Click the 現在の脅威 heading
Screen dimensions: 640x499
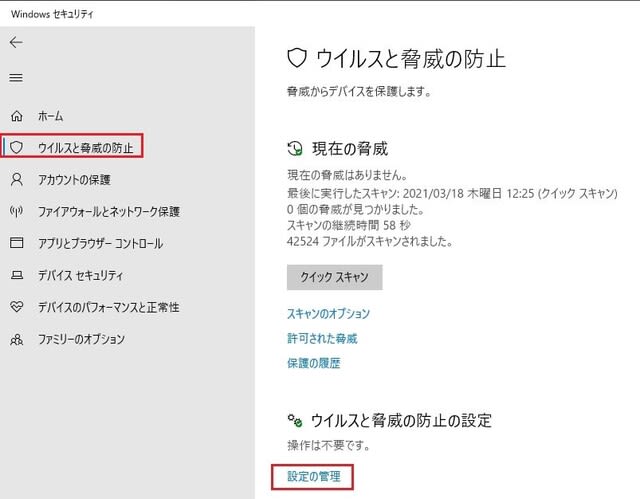pyautogui.click(x=350, y=149)
